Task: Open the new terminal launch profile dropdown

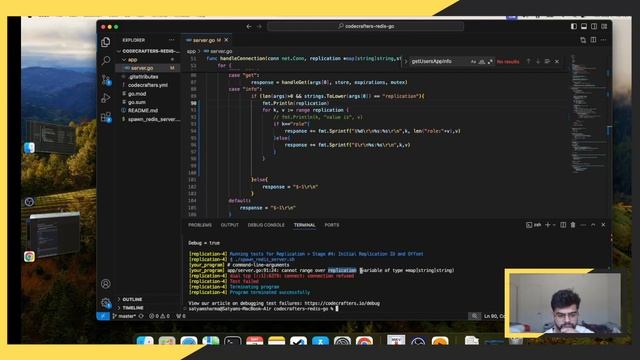Action: tap(554, 225)
